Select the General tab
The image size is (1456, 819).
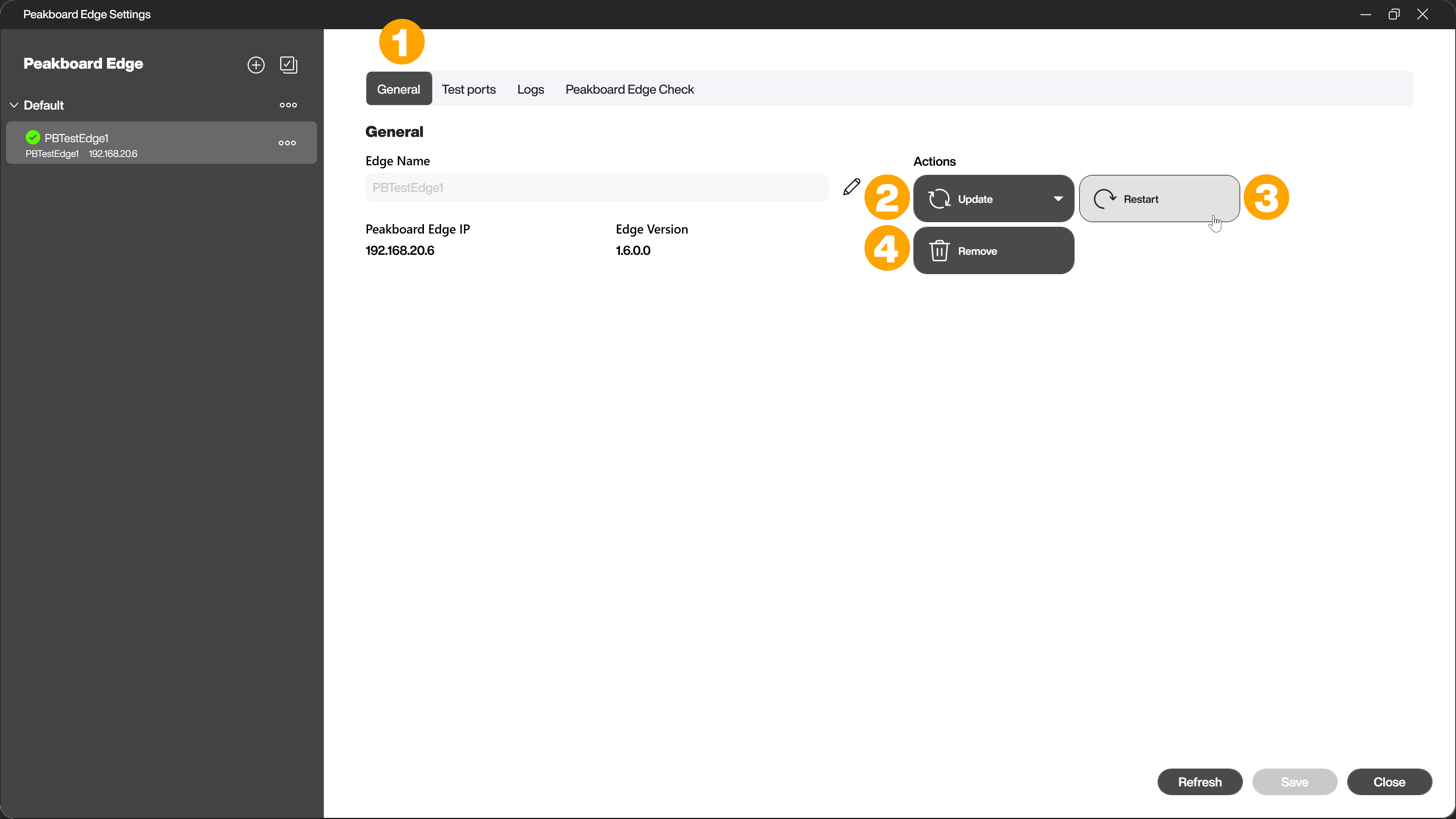399,89
